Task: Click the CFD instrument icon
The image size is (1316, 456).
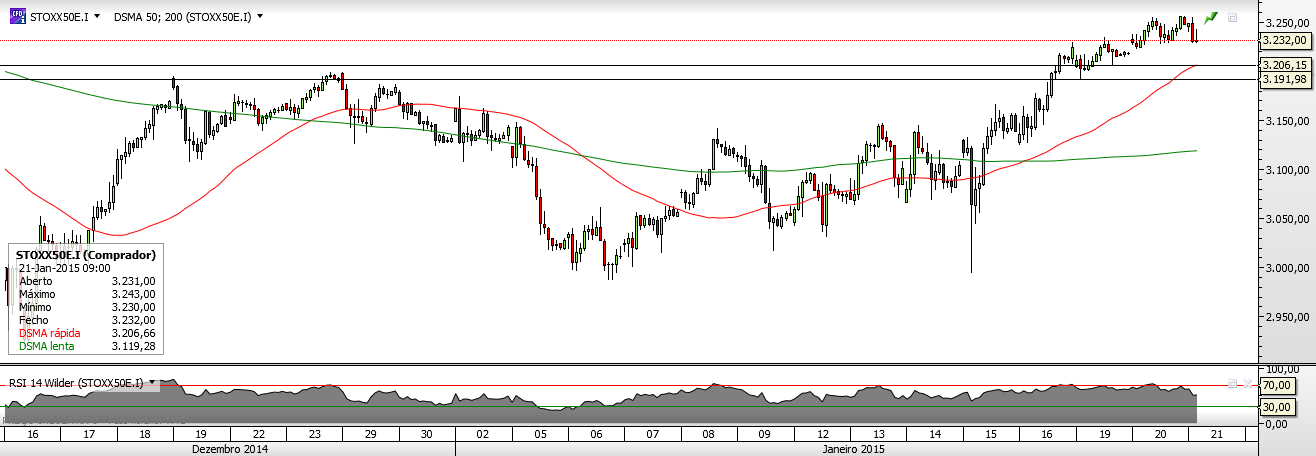Action: (17, 16)
